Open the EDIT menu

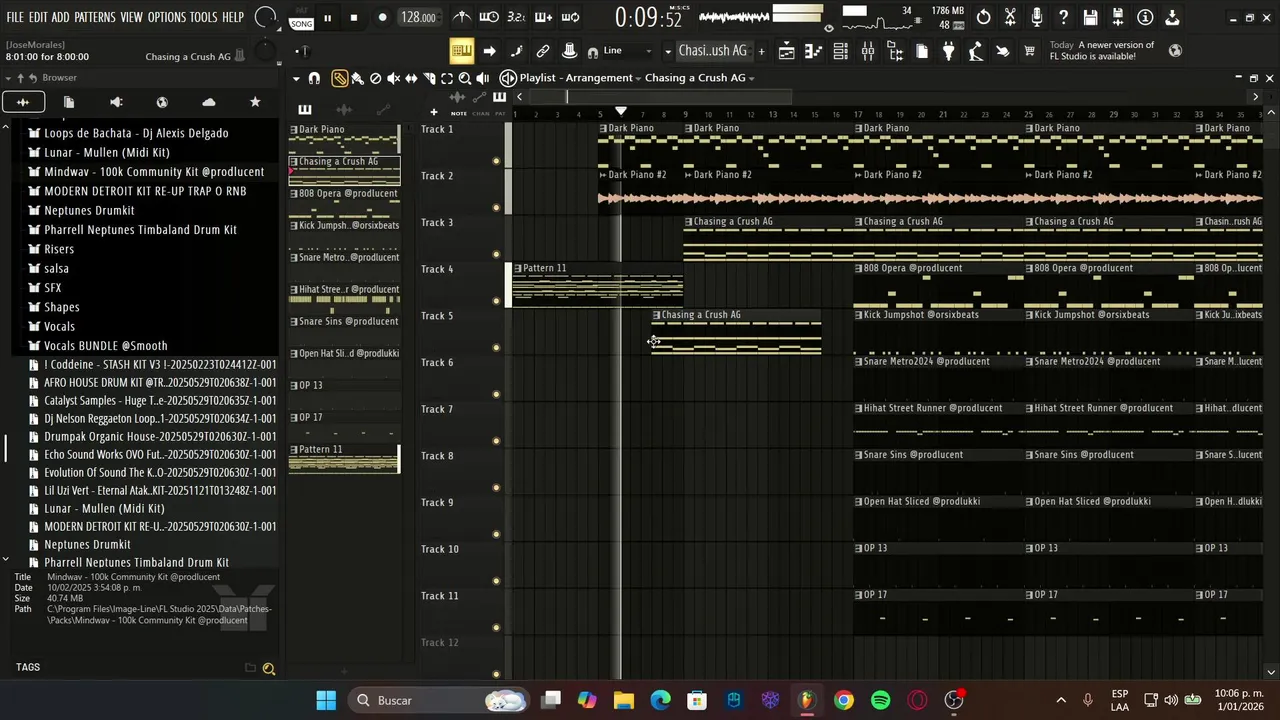tap(39, 17)
